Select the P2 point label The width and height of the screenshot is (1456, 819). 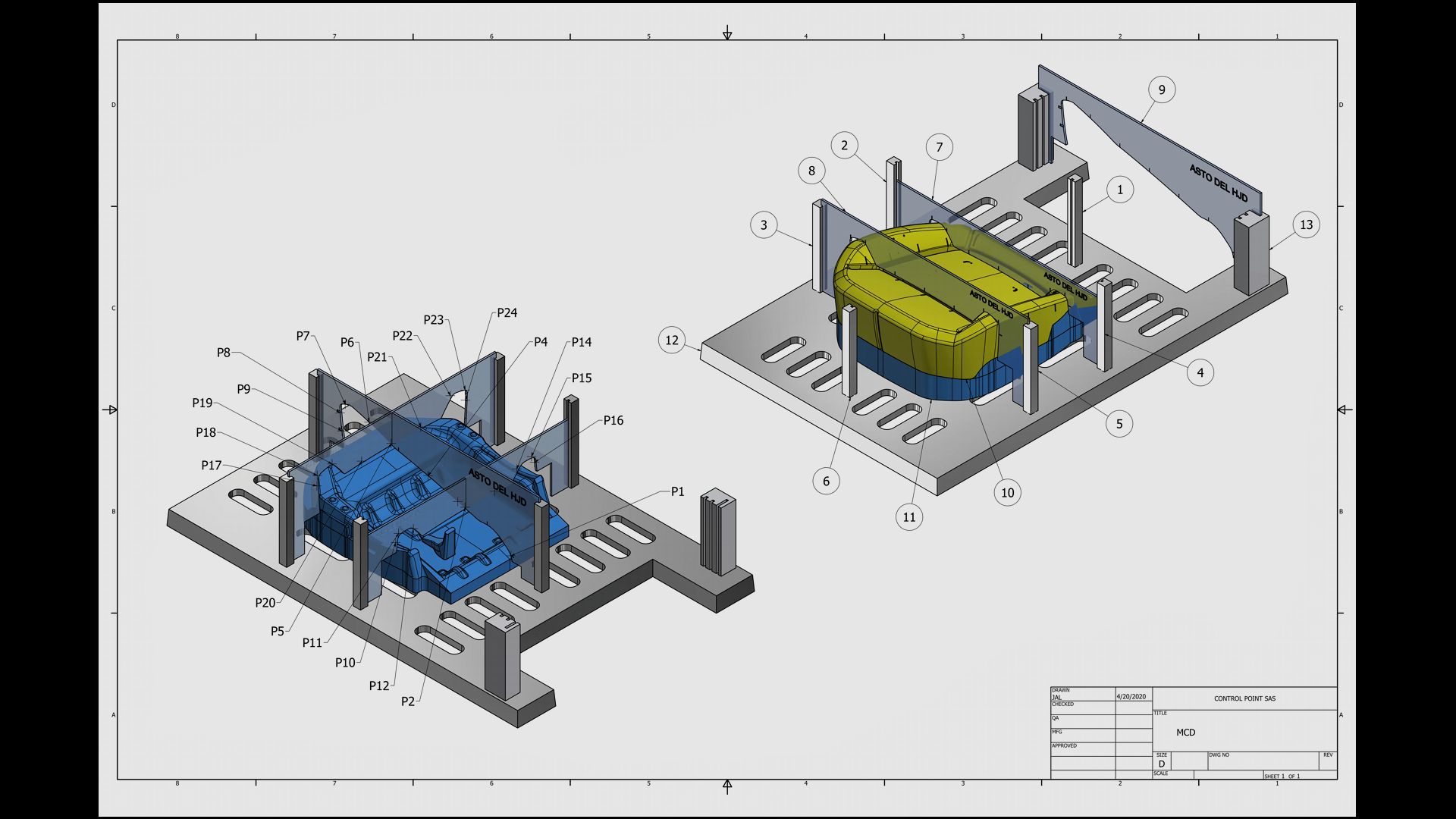[x=408, y=701]
